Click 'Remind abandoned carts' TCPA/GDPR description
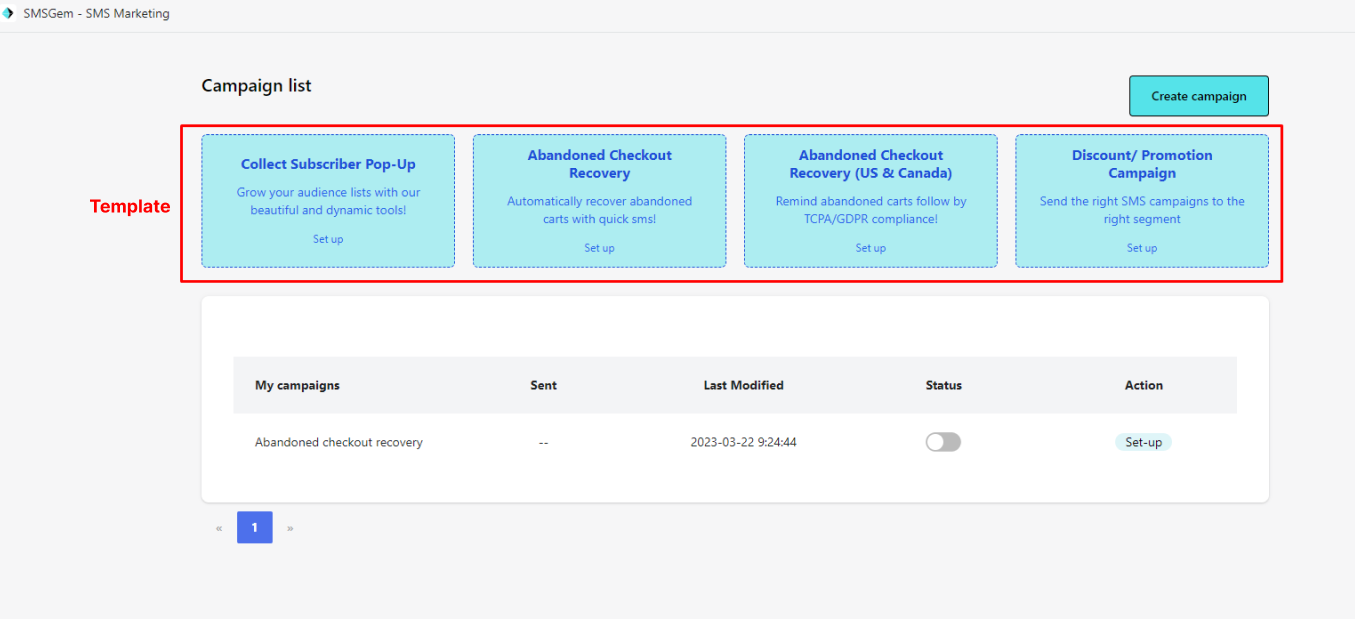Viewport: 1355px width, 619px height. [870, 210]
